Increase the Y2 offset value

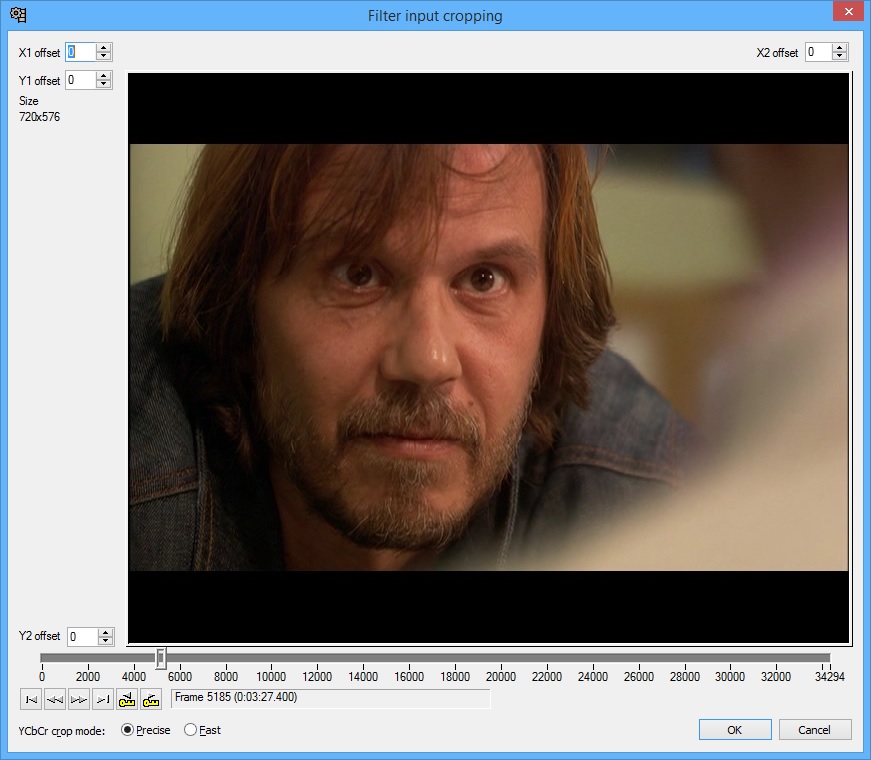click(x=106, y=632)
